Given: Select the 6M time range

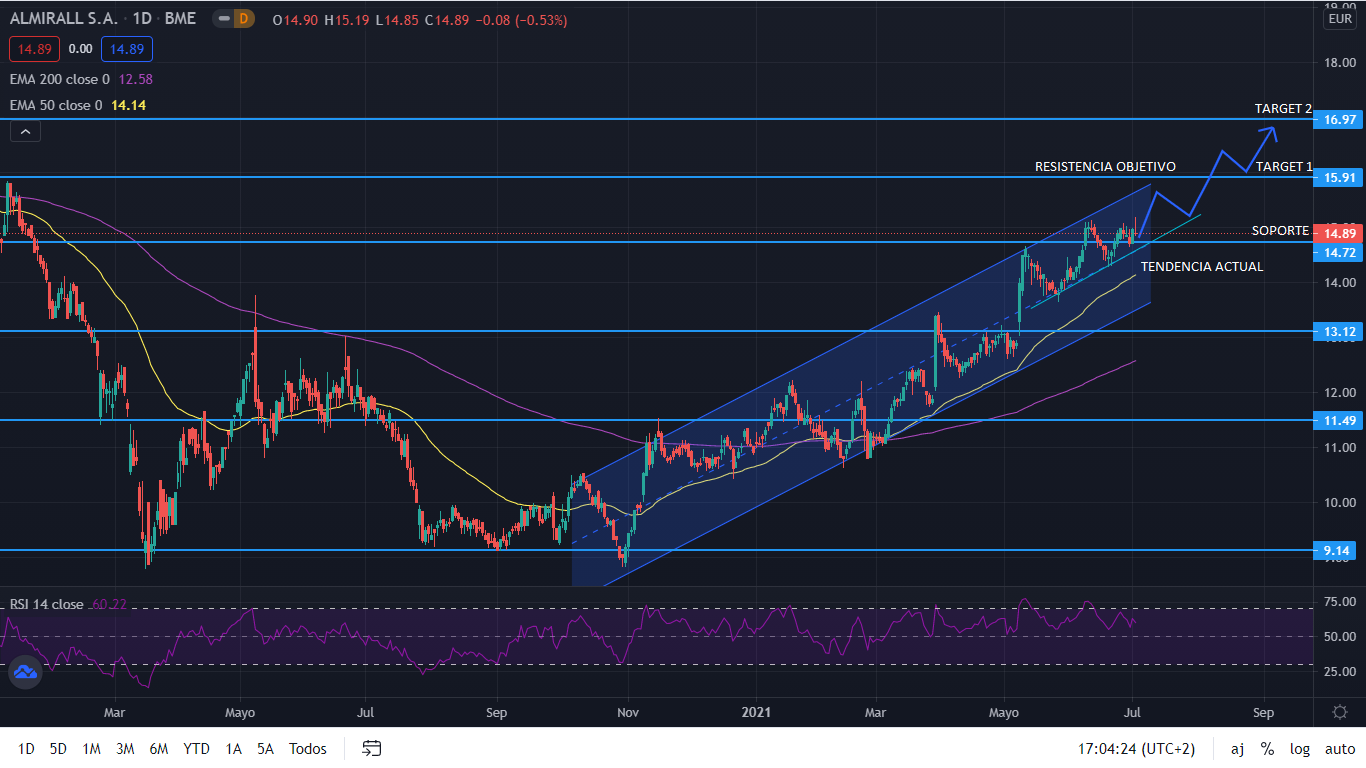Looking at the screenshot, I should 158,749.
